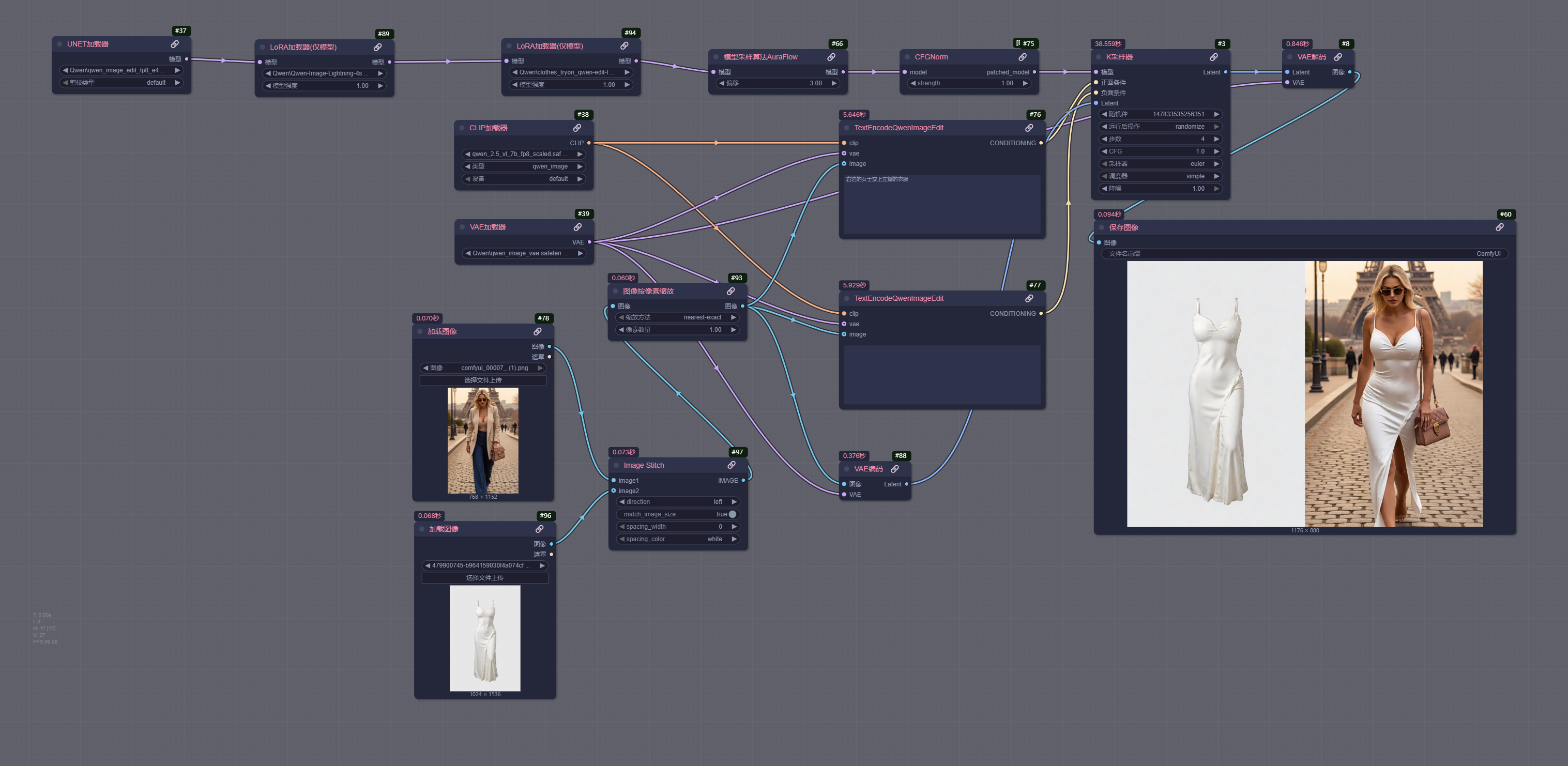Open the direction left selector
Image resolution: width=1568 pixels, height=766 pixels.
(x=677, y=502)
